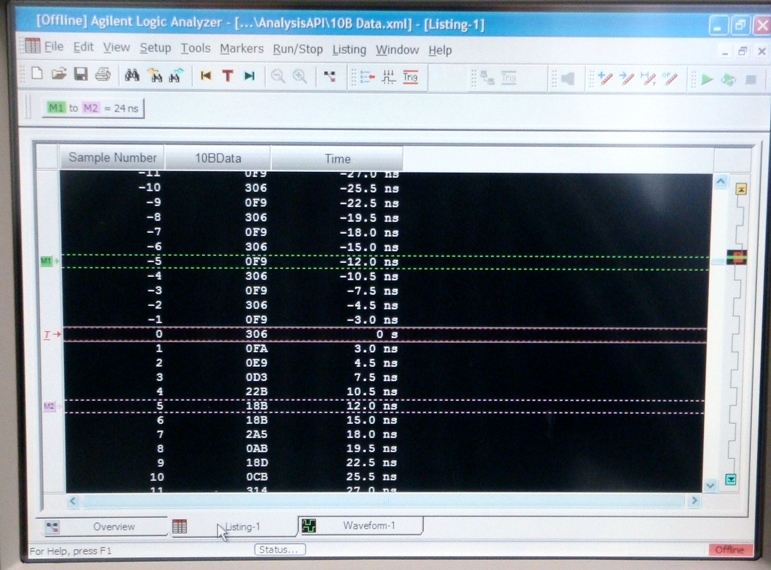Viewport: 771px width, 570px height.
Task: Open the Tools menu
Action: (x=195, y=48)
